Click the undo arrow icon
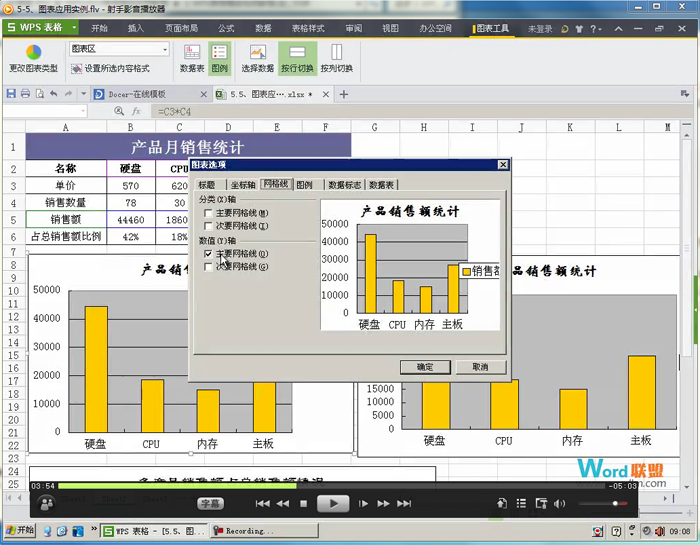 (x=54, y=93)
